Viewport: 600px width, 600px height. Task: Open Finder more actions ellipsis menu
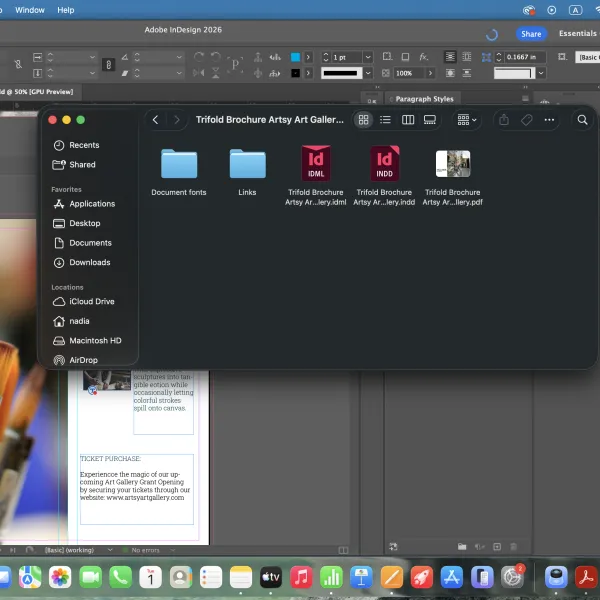549,120
